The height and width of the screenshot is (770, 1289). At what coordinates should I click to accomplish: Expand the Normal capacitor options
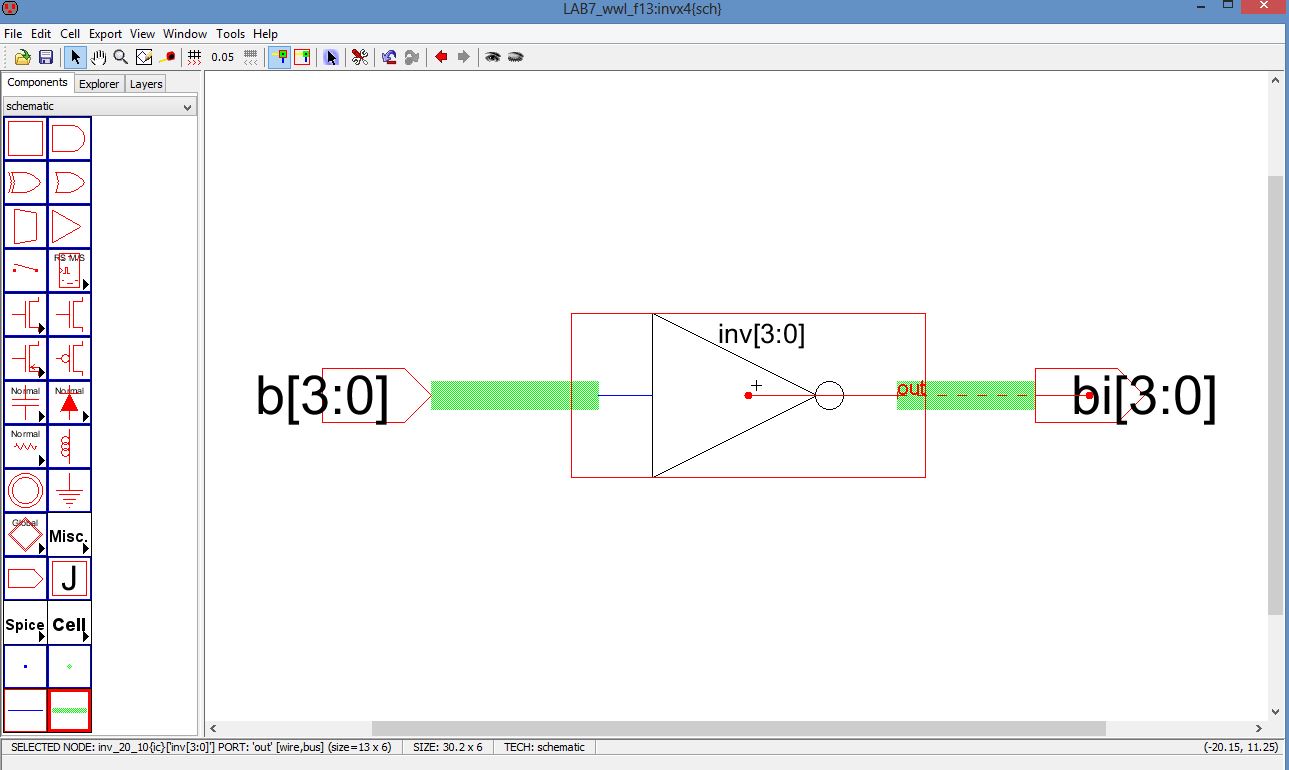pos(42,417)
